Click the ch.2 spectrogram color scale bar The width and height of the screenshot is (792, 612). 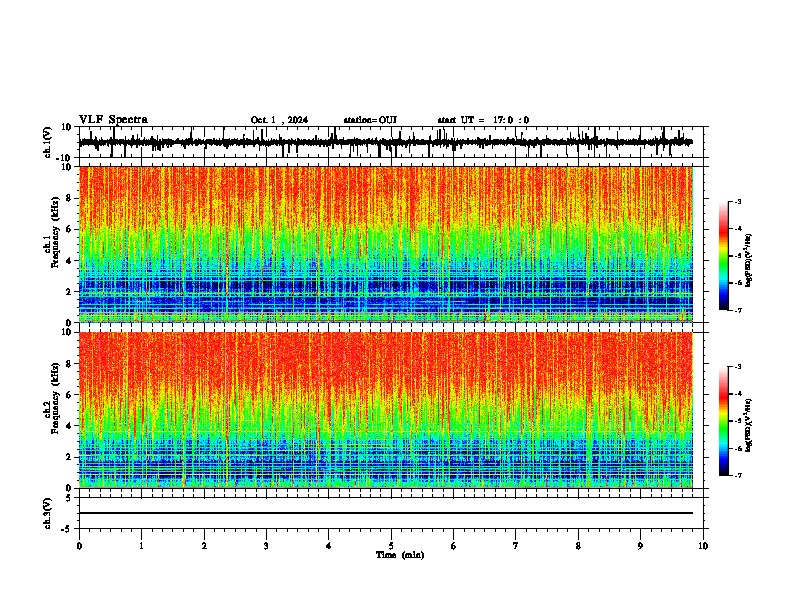tap(724, 421)
